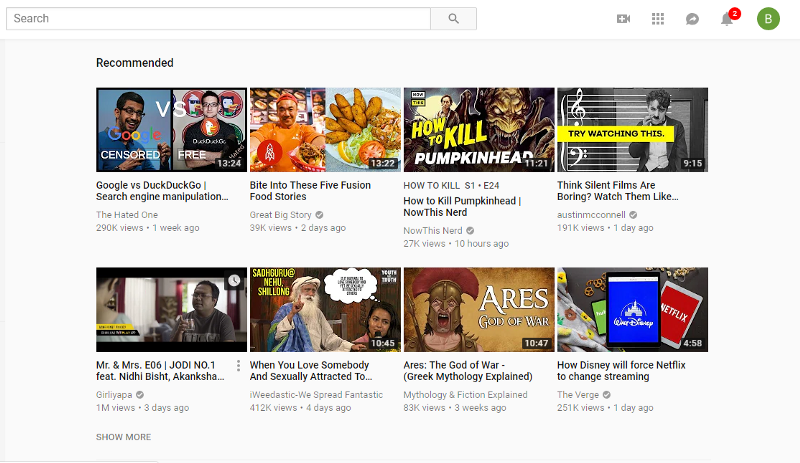
Task: Visit The Verge channel
Action: [578, 395]
